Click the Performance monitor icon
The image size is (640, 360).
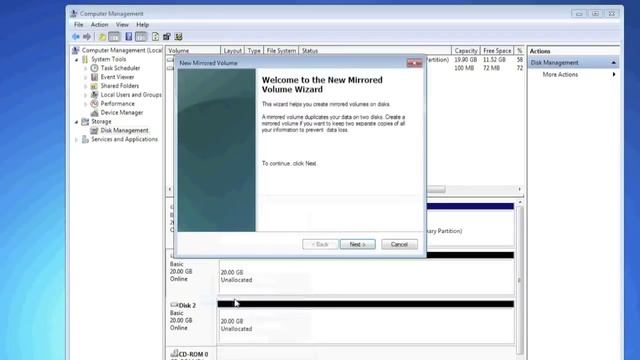tap(94, 104)
